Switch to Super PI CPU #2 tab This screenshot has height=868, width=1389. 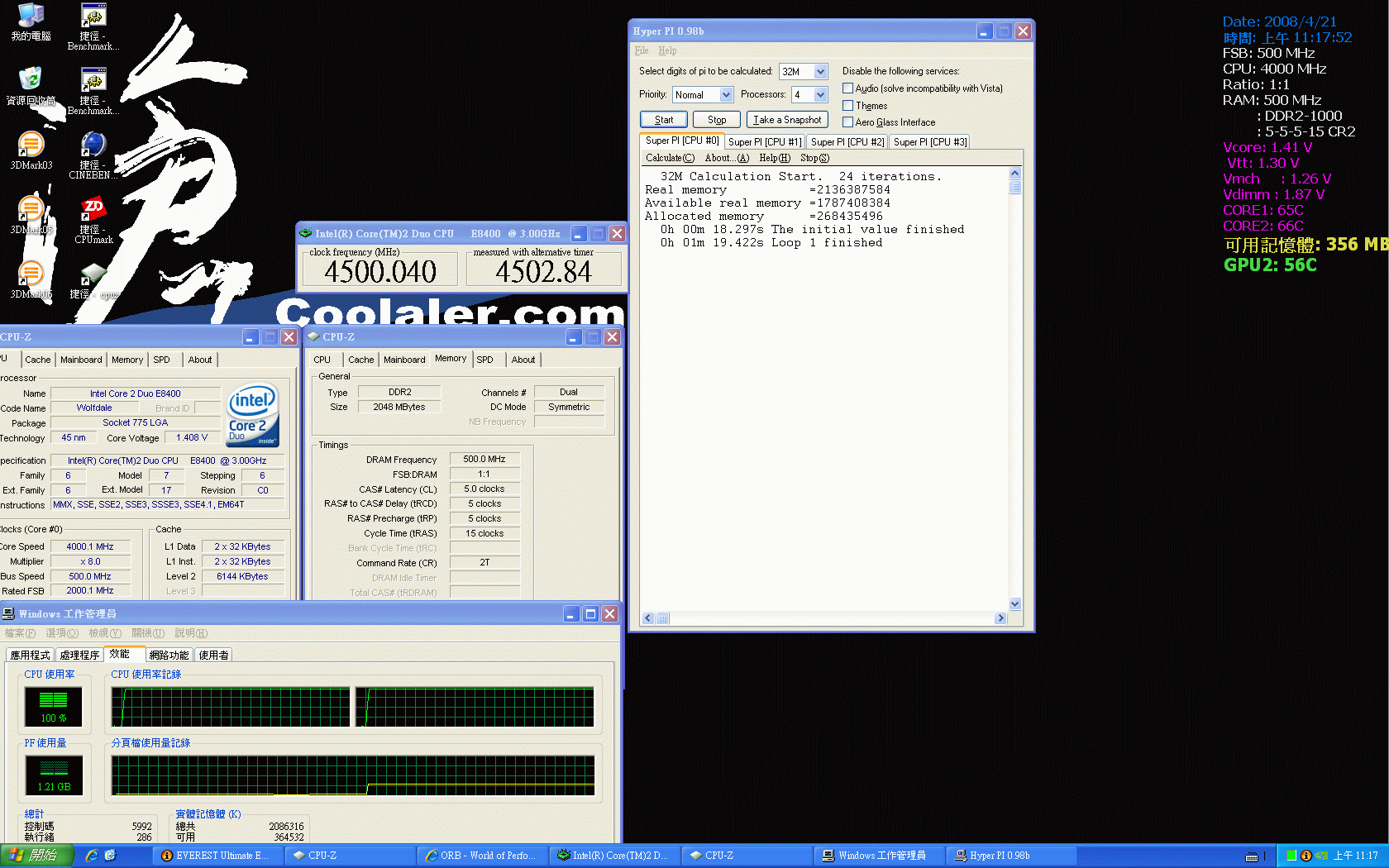coord(847,142)
